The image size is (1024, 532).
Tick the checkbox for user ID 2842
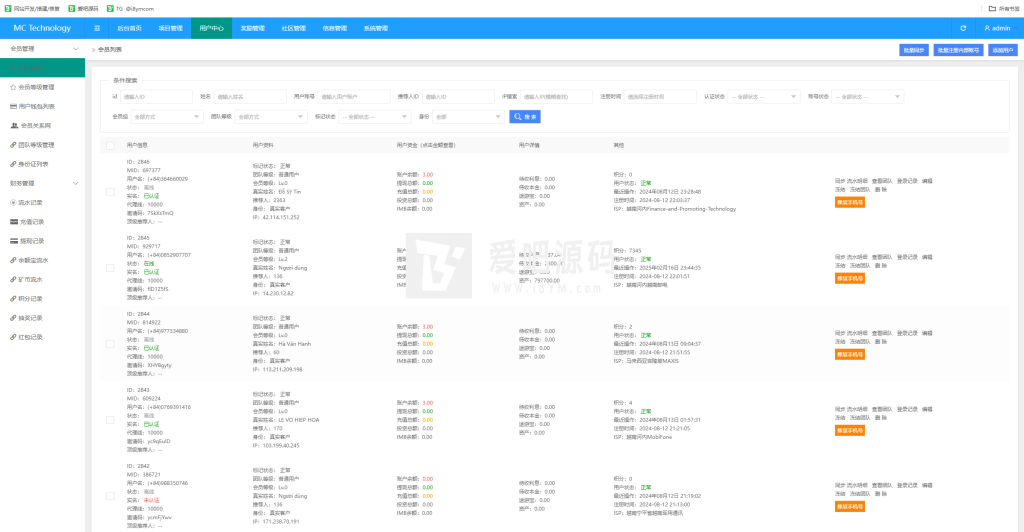coord(110,496)
